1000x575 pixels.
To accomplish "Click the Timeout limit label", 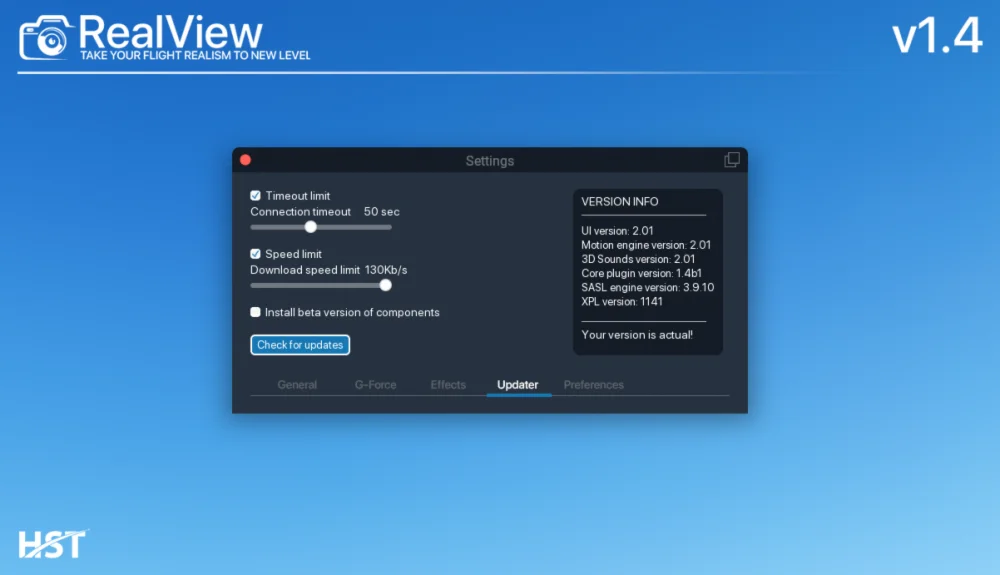I will 298,196.
